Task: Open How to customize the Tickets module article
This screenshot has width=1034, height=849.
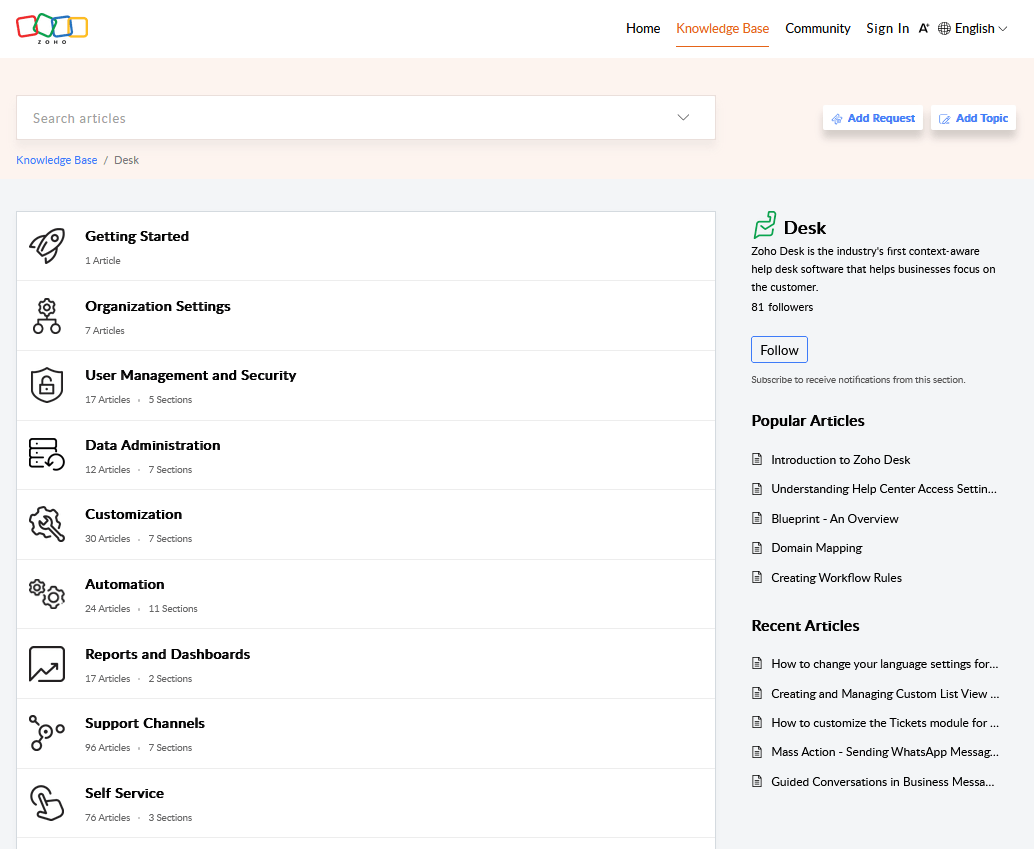Action: (x=885, y=723)
